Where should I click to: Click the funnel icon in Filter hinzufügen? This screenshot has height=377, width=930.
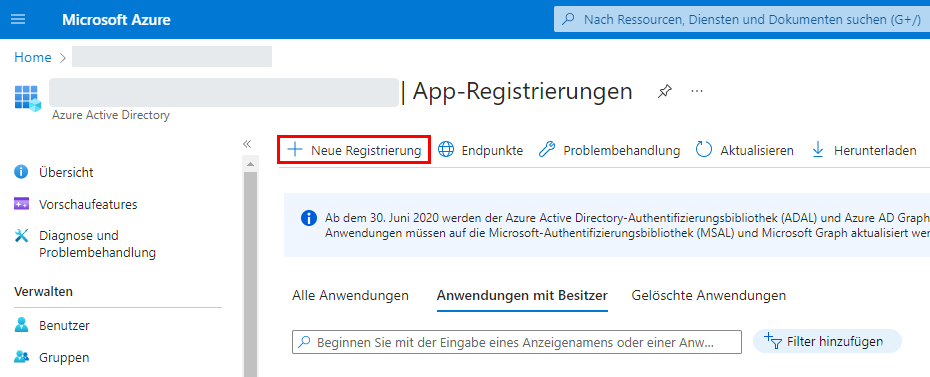772,341
